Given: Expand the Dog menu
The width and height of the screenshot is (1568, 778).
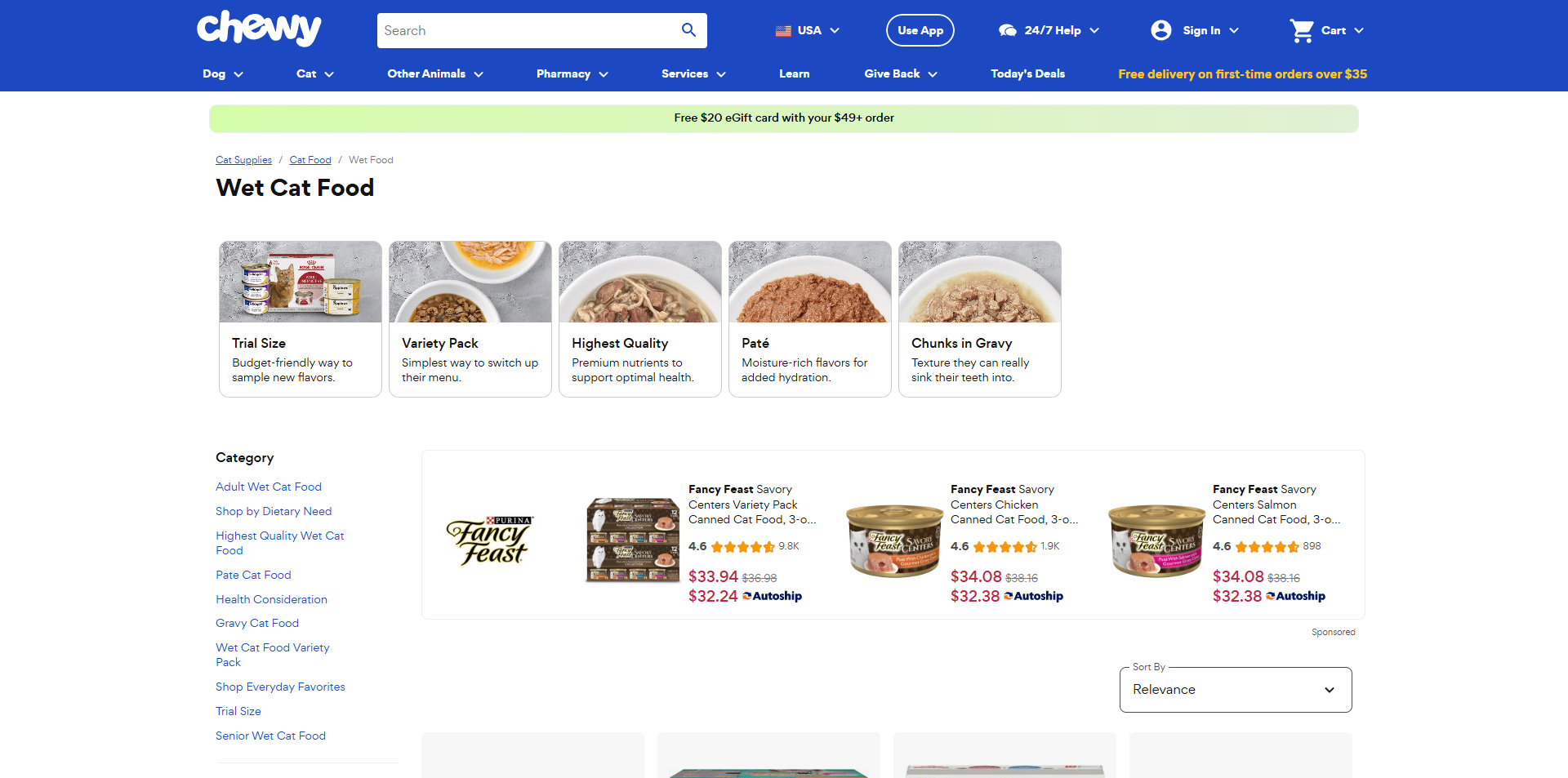Looking at the screenshot, I should tap(223, 73).
